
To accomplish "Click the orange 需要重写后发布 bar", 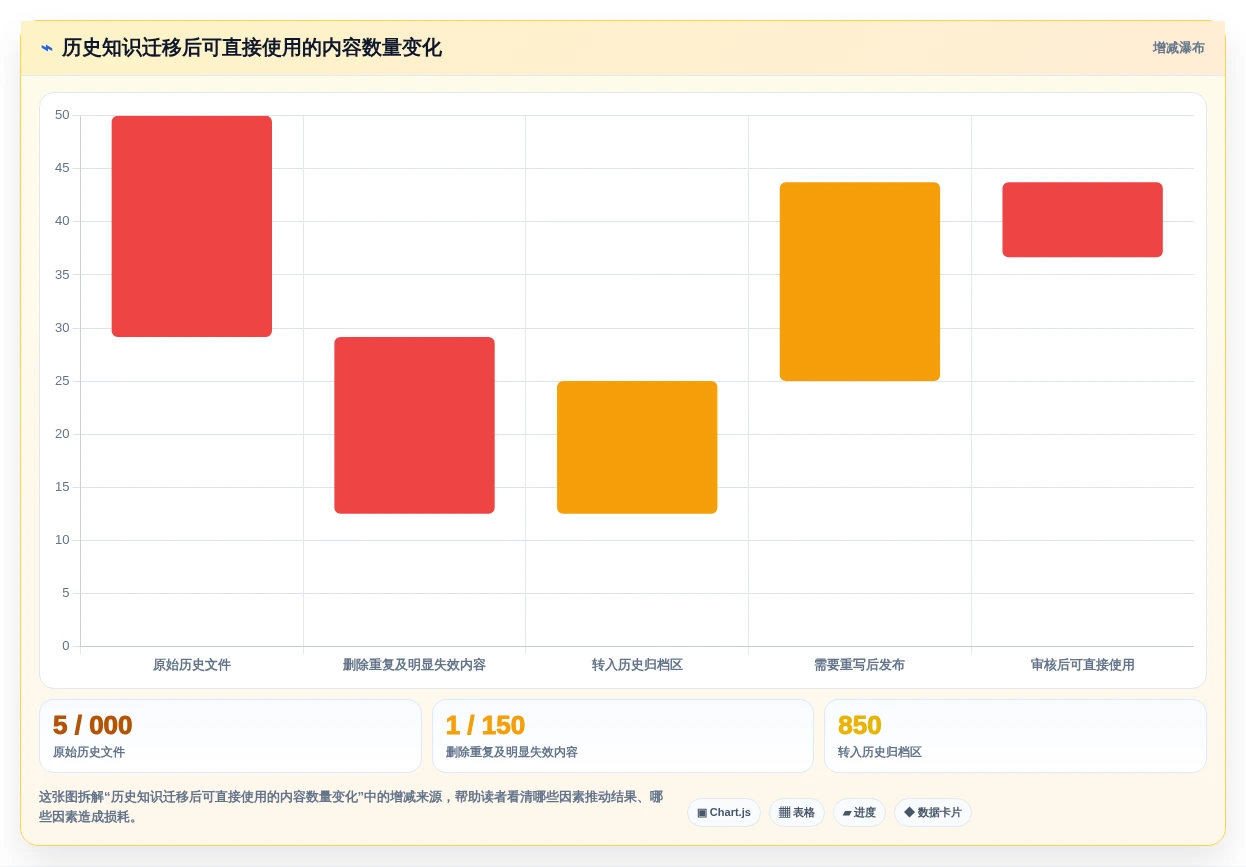I will click(x=860, y=281).
